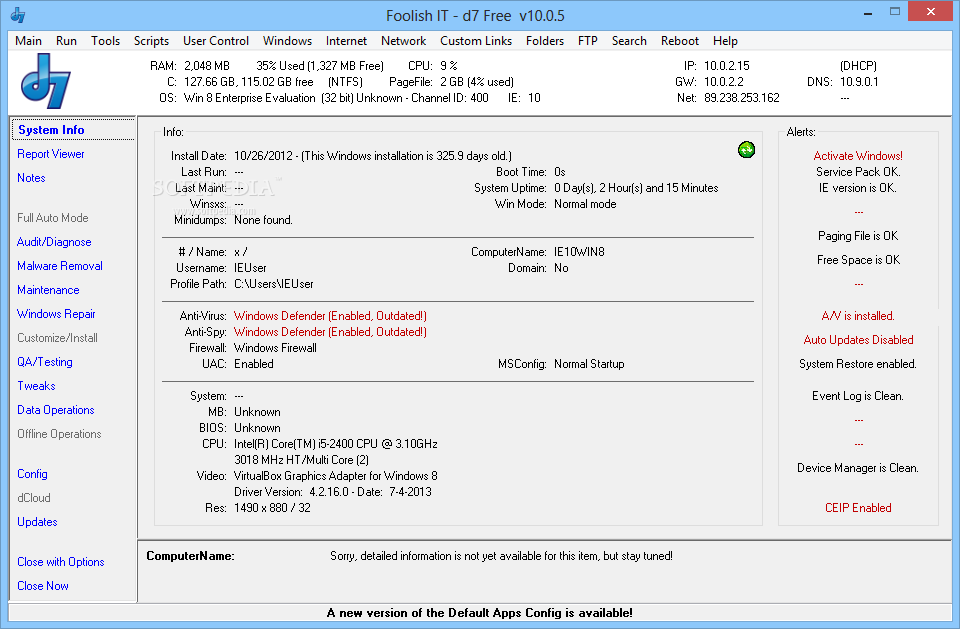960x629 pixels.
Task: Open the User Control menu
Action: click(216, 40)
